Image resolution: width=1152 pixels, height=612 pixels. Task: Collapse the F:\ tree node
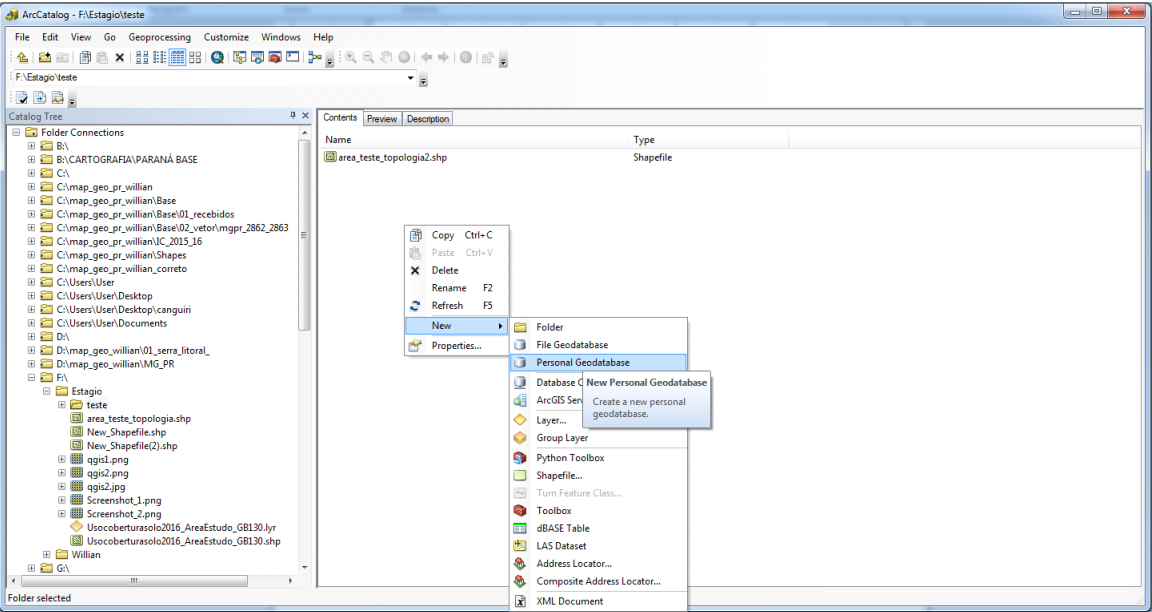31,377
